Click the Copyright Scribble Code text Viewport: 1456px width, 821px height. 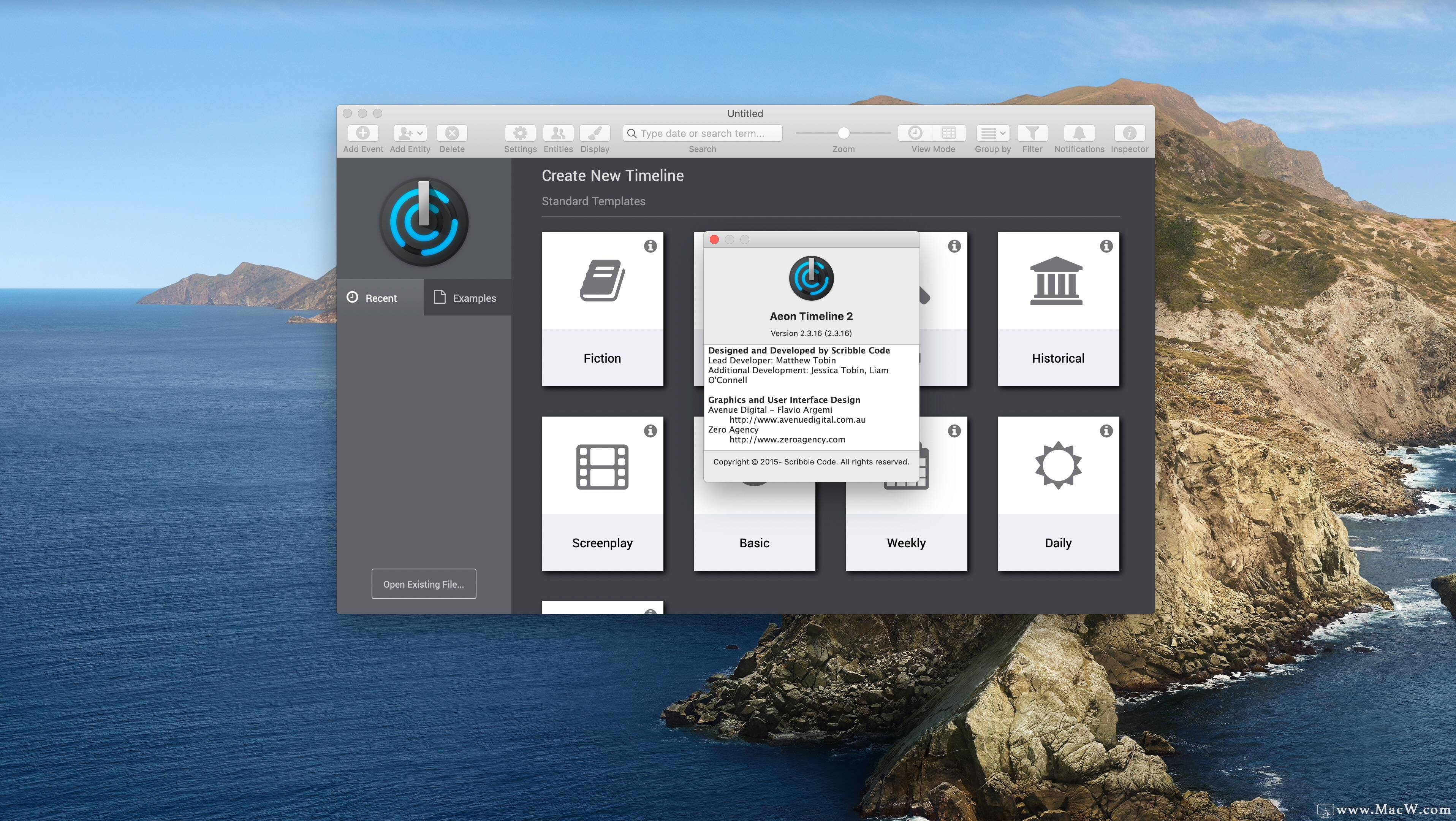pyautogui.click(x=811, y=461)
